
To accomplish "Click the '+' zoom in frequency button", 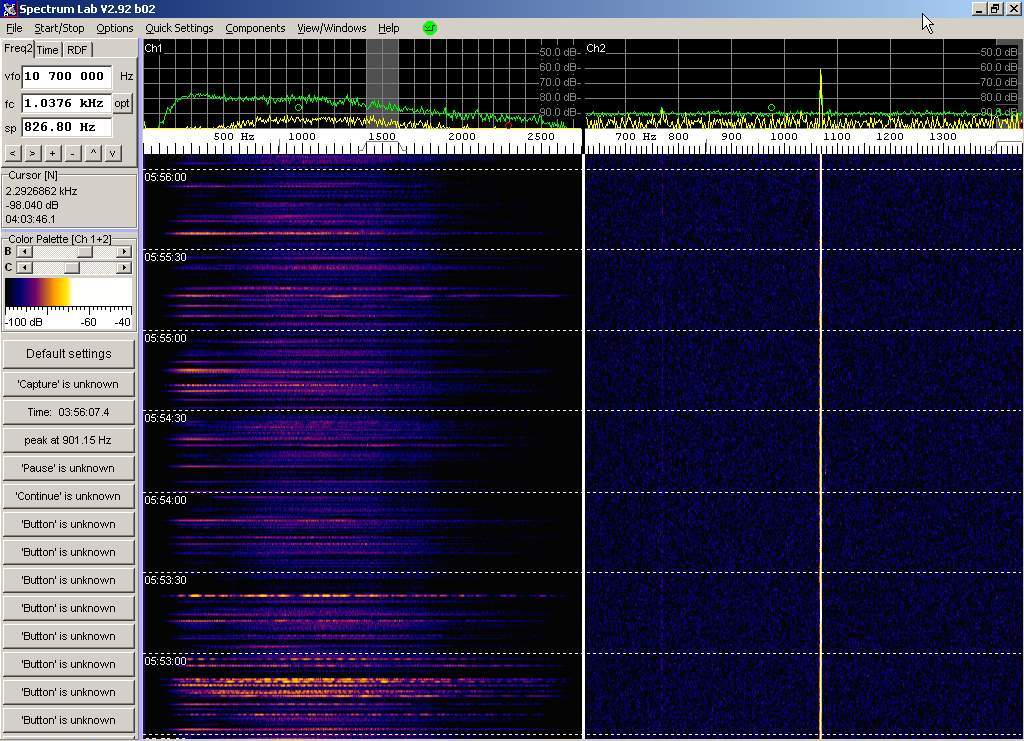I will [x=52, y=153].
